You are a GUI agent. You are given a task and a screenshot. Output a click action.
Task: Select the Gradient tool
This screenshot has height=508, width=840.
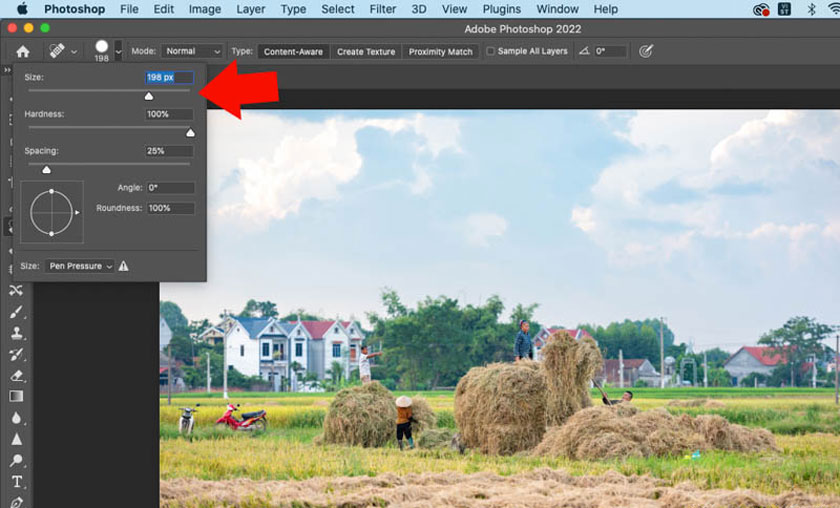pyautogui.click(x=16, y=397)
